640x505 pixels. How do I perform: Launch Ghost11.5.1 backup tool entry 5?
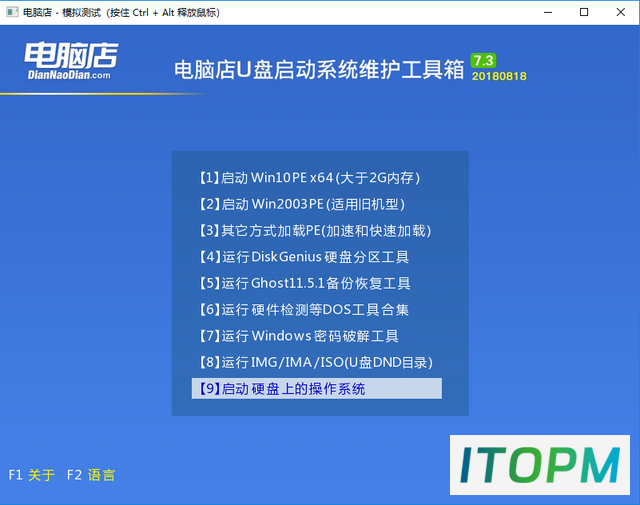tap(304, 283)
